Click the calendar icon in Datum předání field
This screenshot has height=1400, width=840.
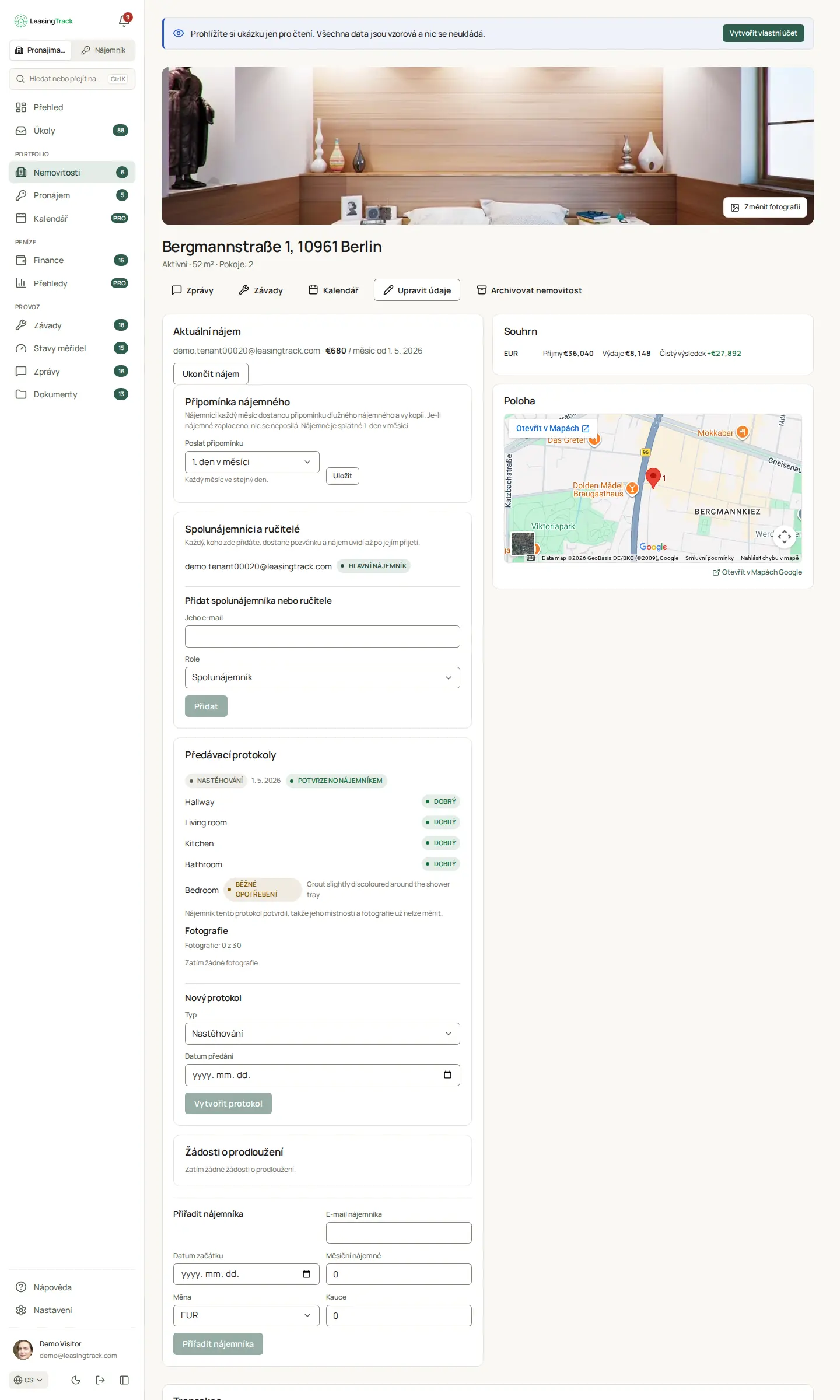[447, 1075]
